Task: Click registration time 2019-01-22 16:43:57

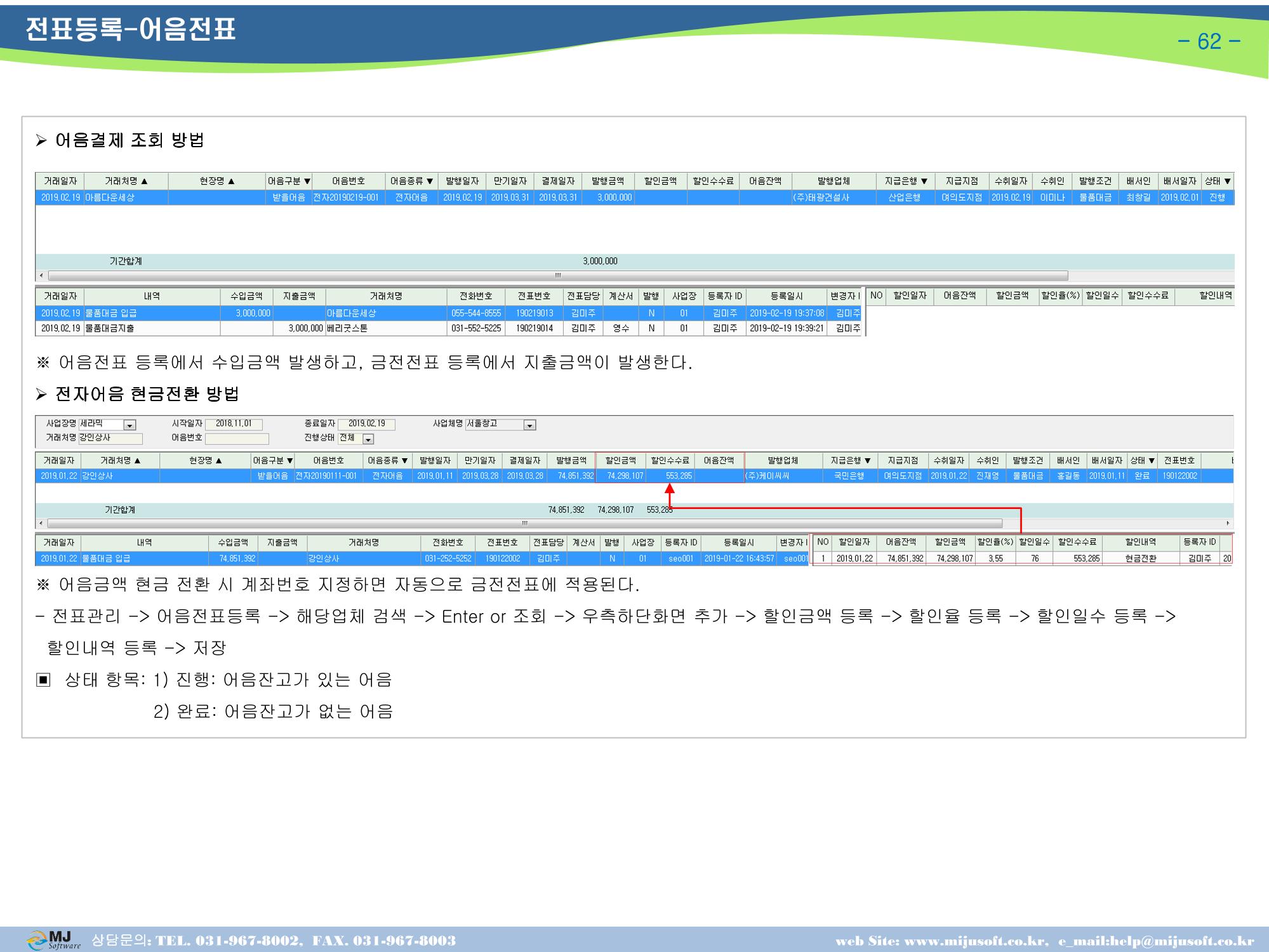Action: click(739, 559)
